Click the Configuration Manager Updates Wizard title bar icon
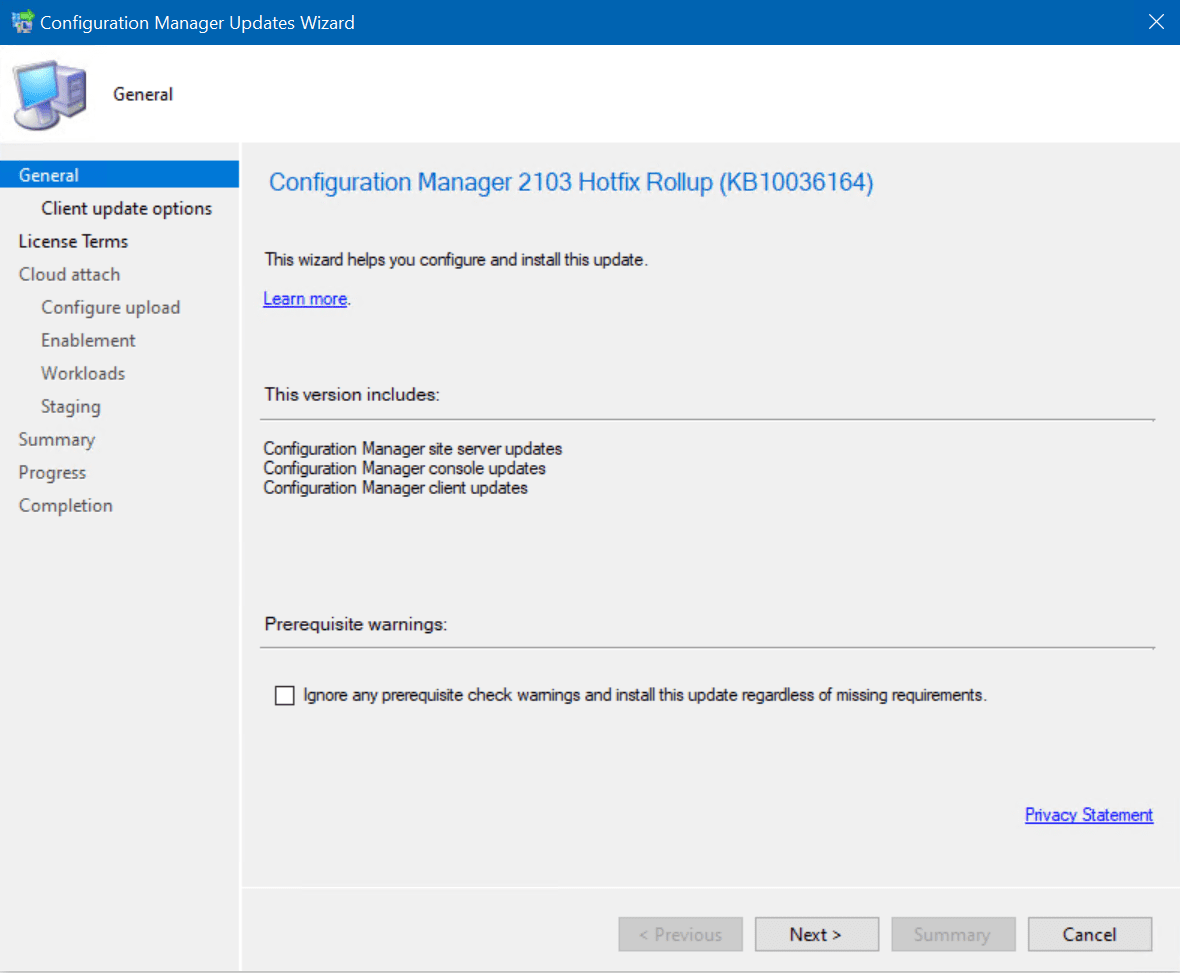The width and height of the screenshot is (1180, 973). tap(20, 21)
